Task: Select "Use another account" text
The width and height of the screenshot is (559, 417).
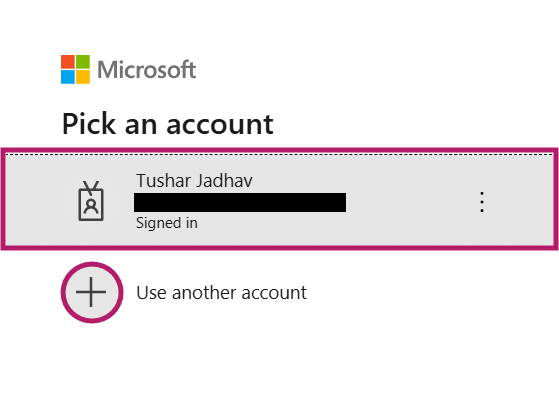Action: click(x=221, y=293)
